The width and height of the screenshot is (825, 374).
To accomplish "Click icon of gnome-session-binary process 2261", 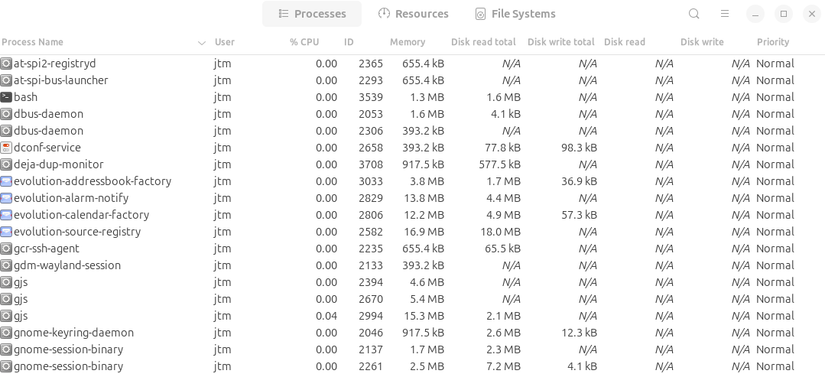I will coord(6,366).
